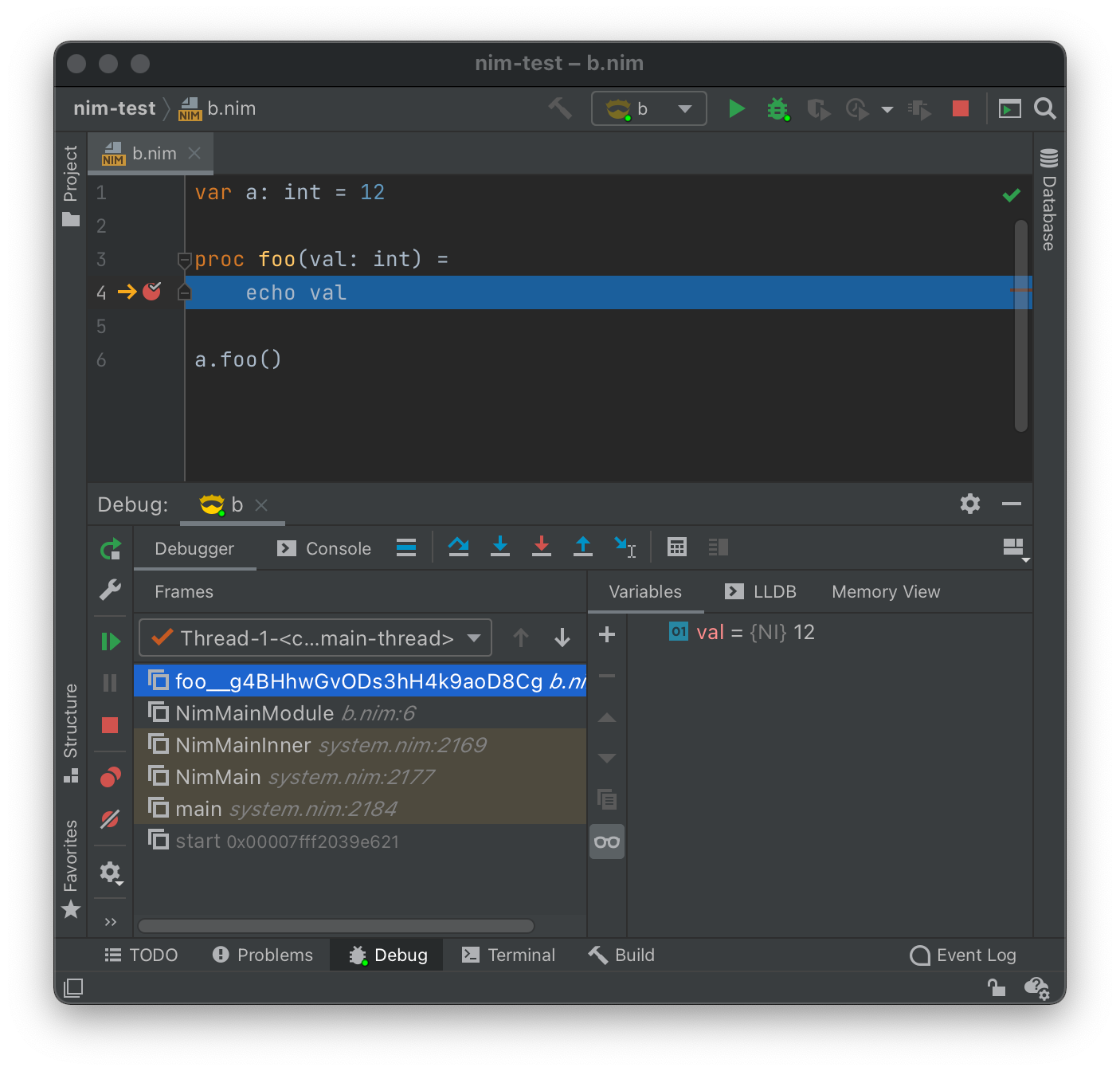The height and width of the screenshot is (1071, 1120).
Task: Rerun debug session b icon
Action: [111, 548]
